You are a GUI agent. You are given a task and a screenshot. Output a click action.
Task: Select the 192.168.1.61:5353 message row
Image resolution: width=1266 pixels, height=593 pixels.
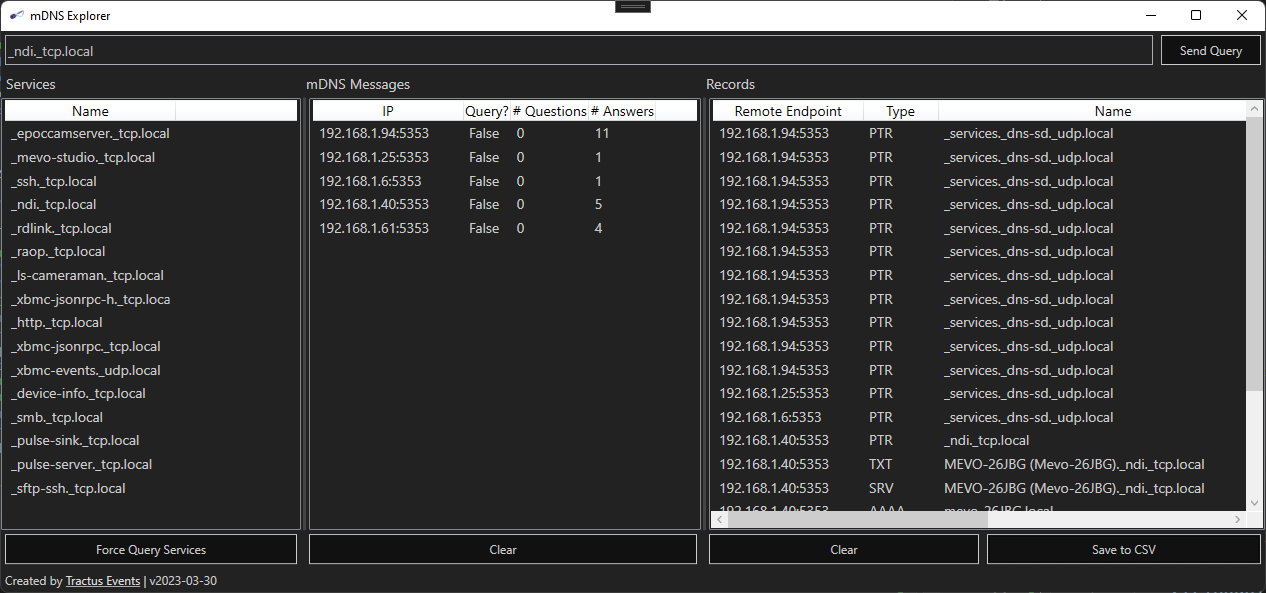(374, 228)
